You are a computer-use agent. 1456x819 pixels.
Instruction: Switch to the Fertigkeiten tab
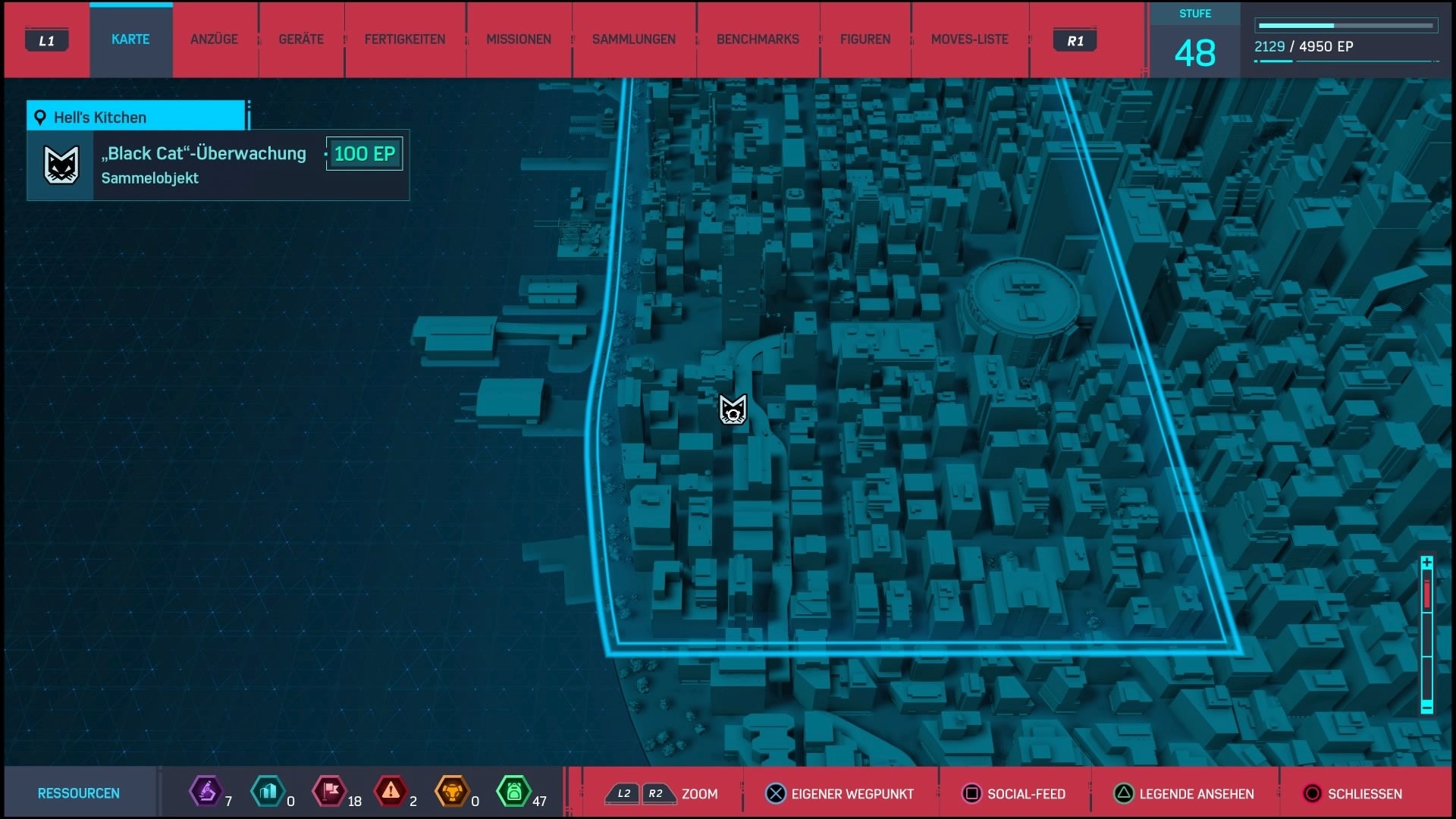coord(405,39)
